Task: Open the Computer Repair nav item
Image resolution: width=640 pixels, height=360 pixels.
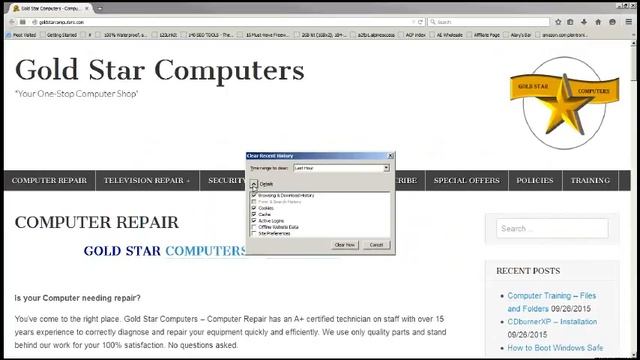Action: [49, 180]
